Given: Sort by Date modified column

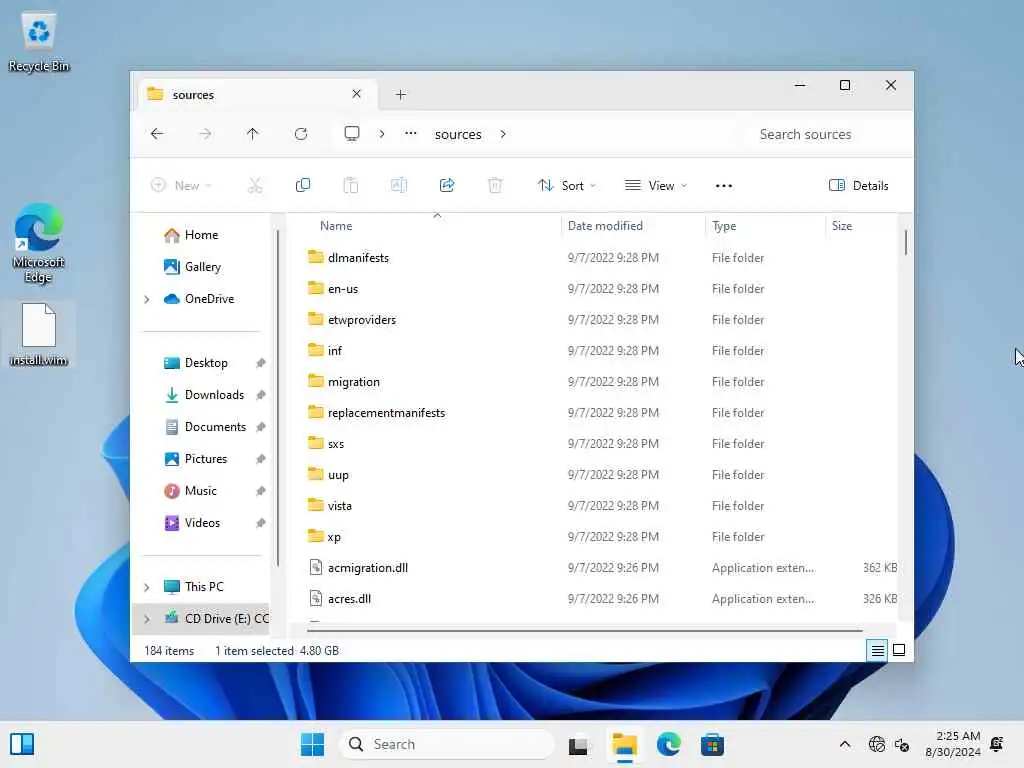Looking at the screenshot, I should [605, 226].
